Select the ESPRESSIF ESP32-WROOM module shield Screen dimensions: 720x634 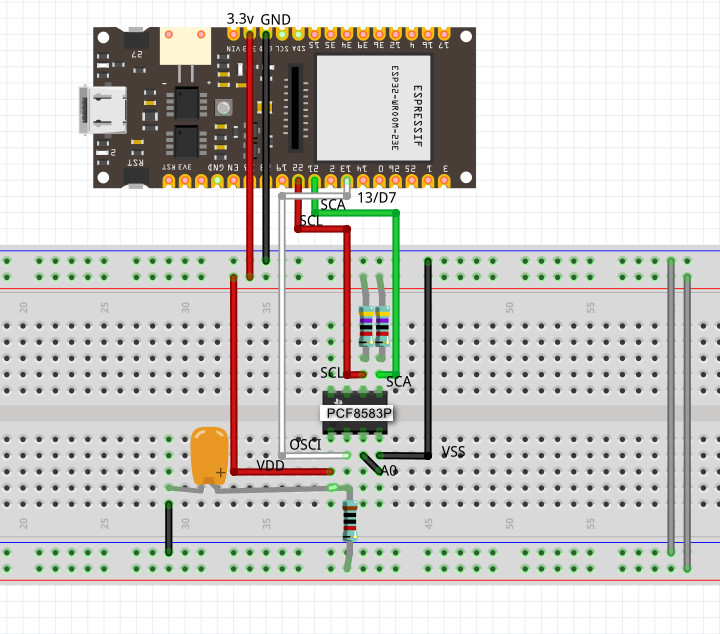[374, 108]
